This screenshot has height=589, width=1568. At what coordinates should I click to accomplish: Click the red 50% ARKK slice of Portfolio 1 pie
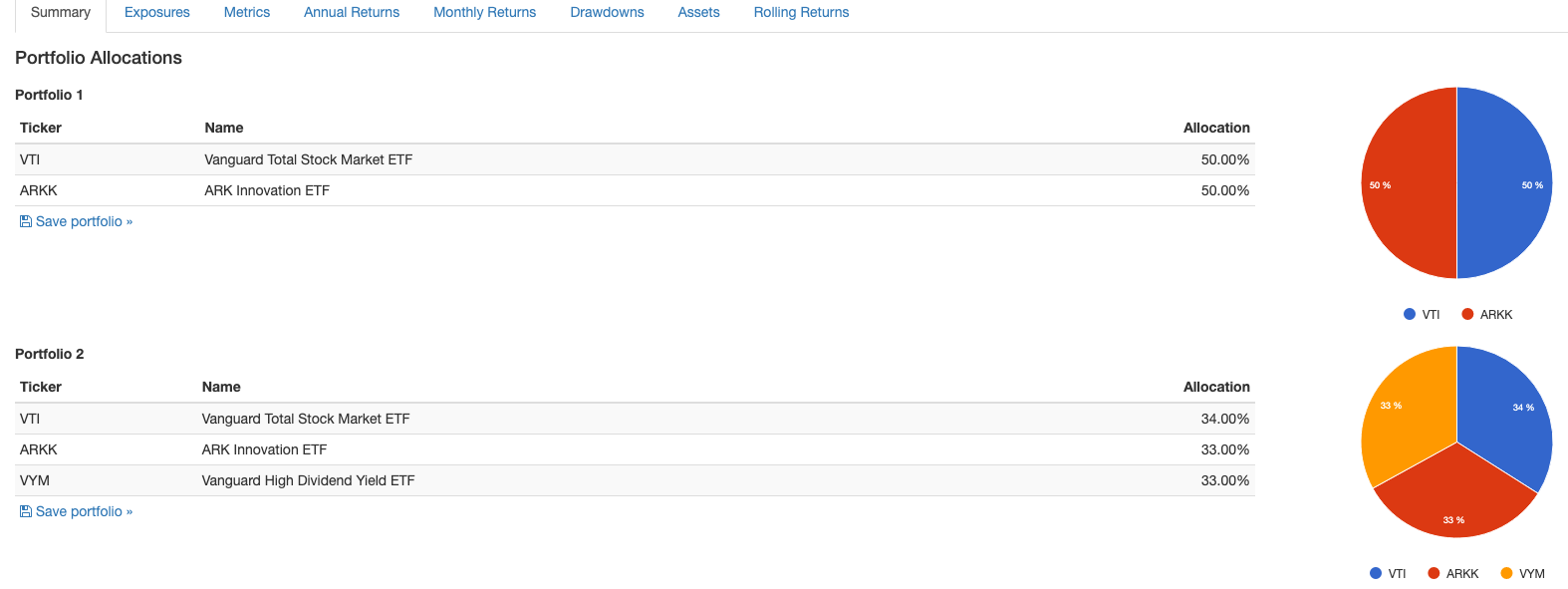[1409, 183]
